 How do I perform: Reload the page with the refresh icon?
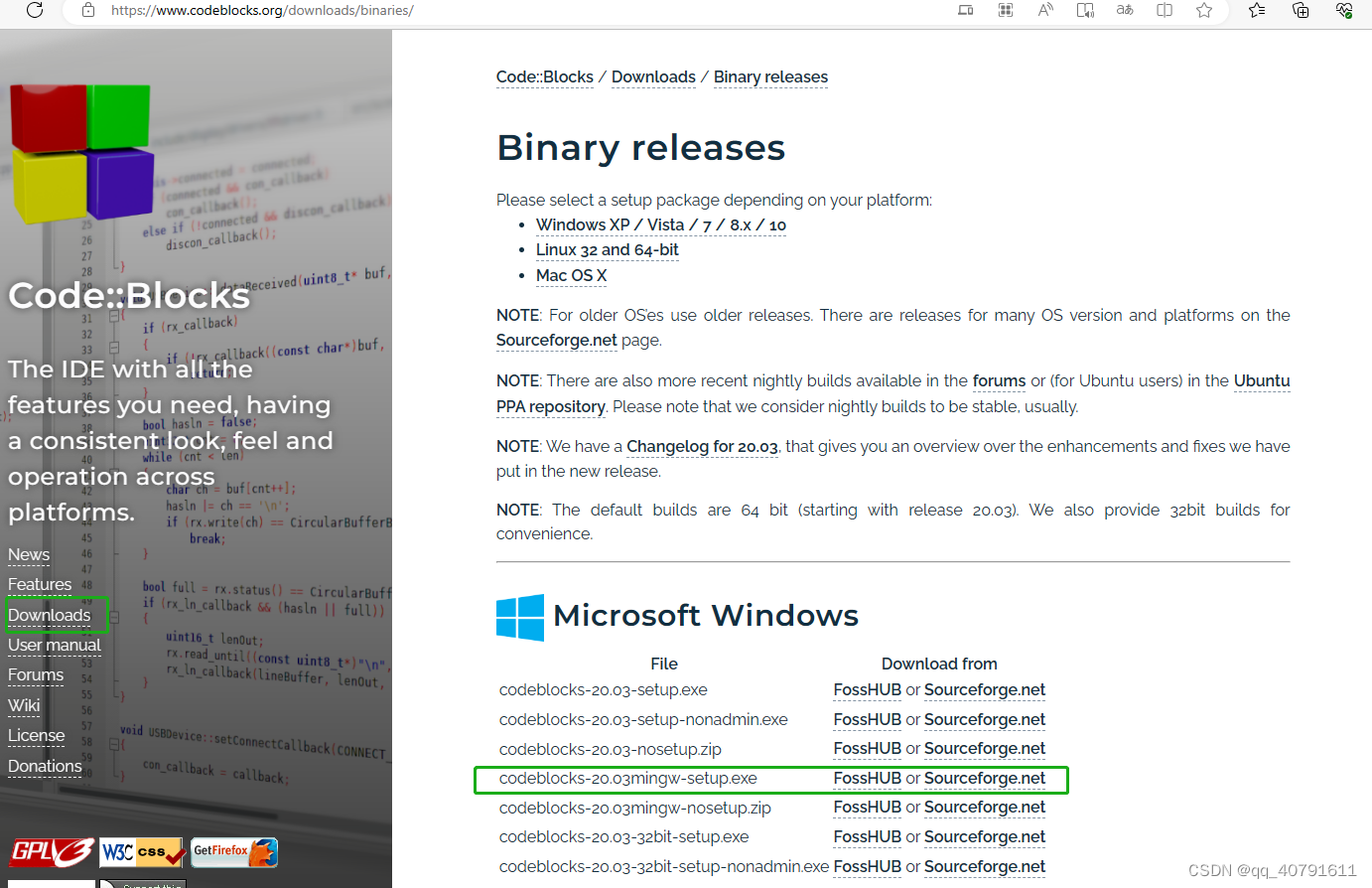(35, 10)
